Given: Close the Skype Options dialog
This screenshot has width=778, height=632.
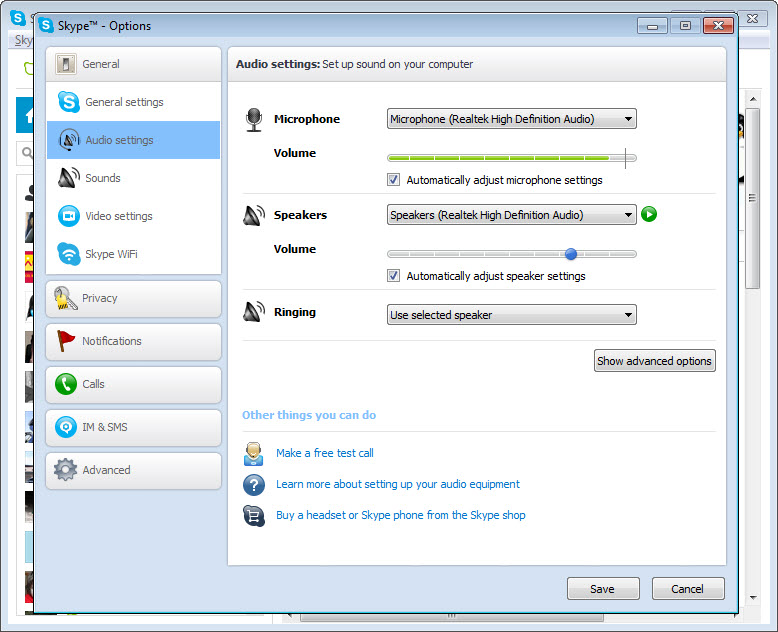Looking at the screenshot, I should (x=718, y=26).
